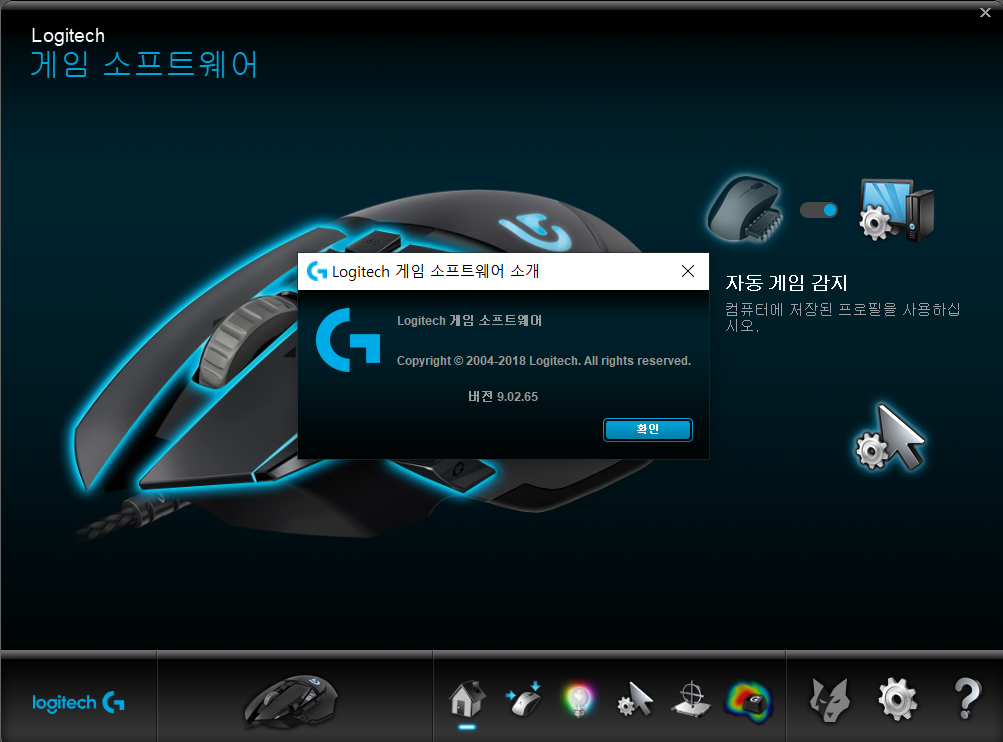1003x742 pixels.
Task: Close the Logitech 게임 소프트웨어 소개 dialog
Action: [x=688, y=271]
